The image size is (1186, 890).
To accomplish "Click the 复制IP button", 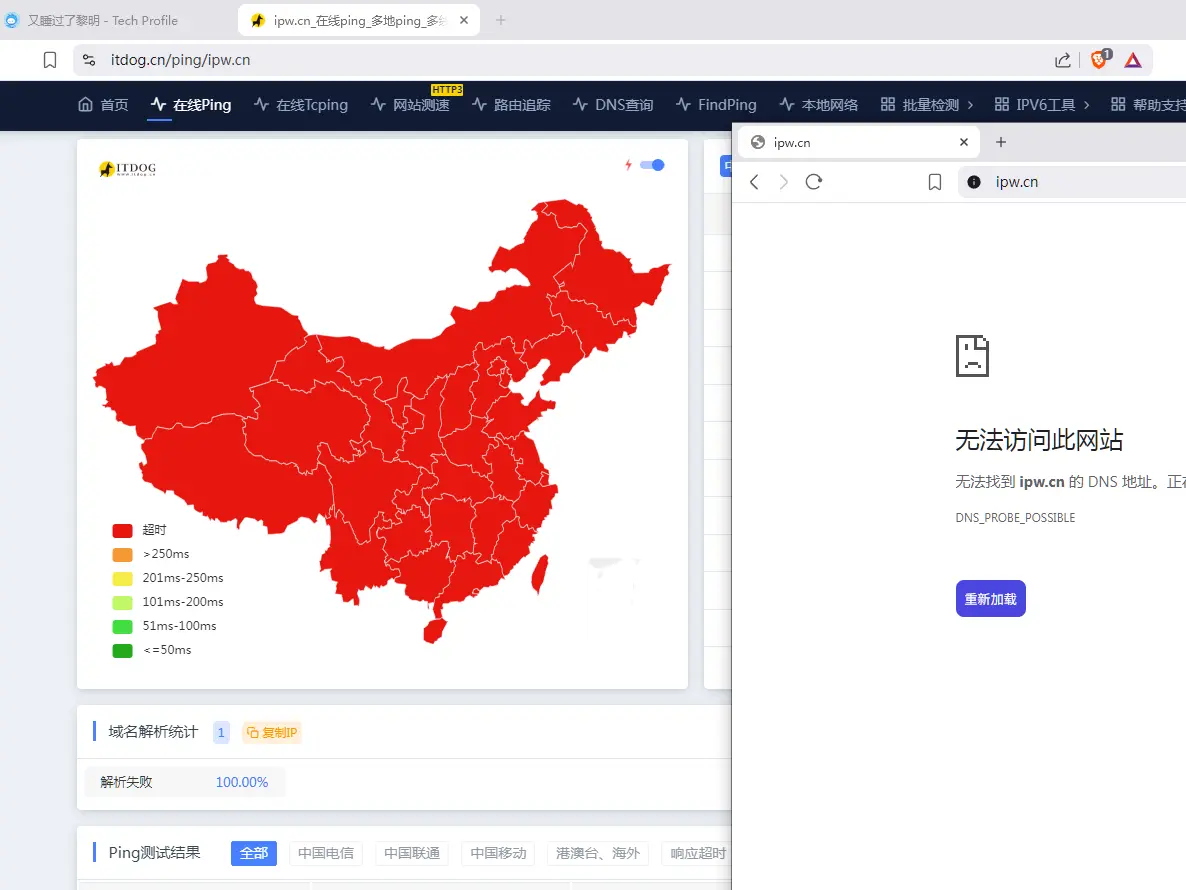I will [272, 732].
